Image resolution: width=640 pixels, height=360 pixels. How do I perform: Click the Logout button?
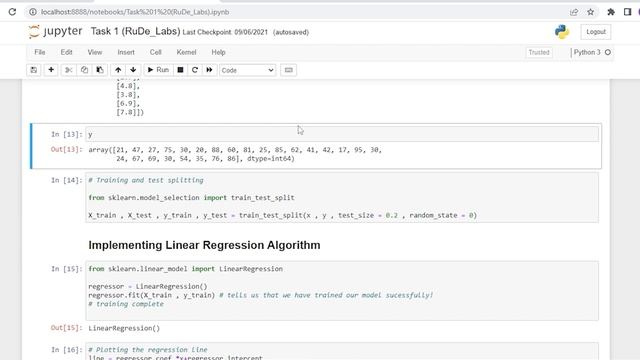pyautogui.click(x=596, y=32)
